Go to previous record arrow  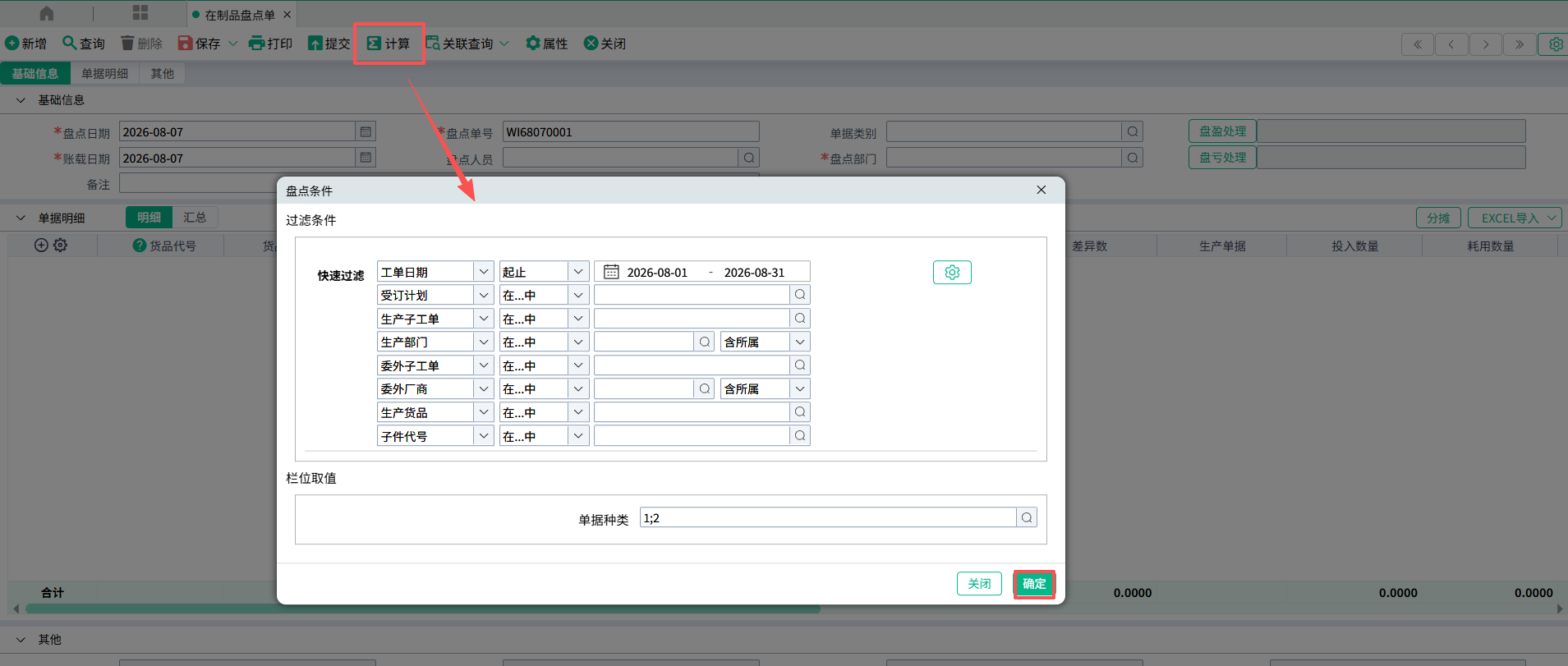click(x=1451, y=44)
